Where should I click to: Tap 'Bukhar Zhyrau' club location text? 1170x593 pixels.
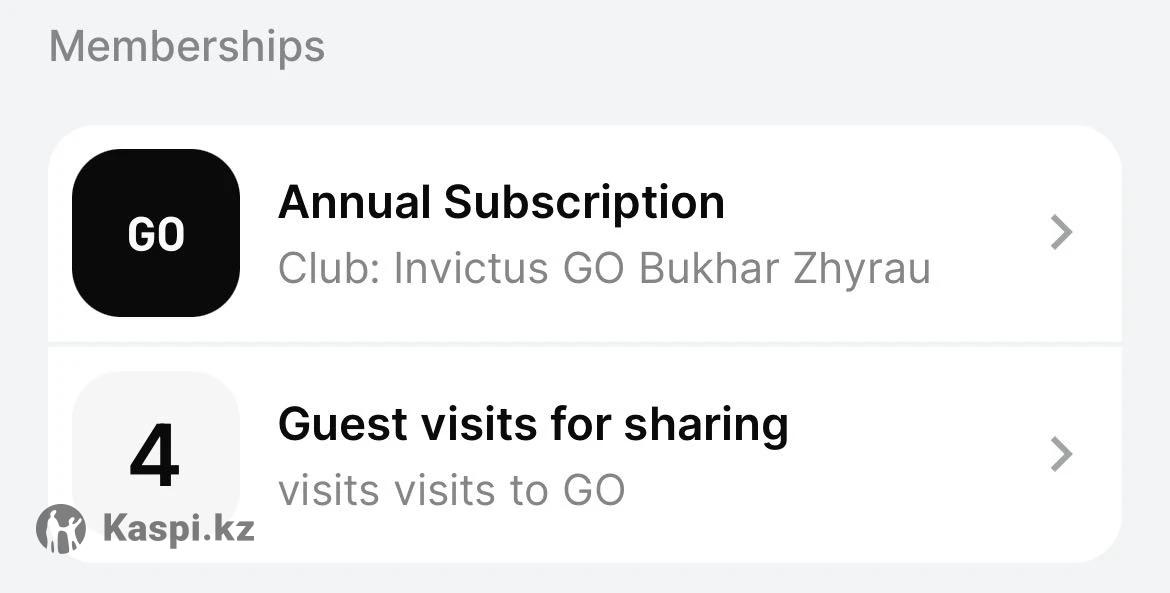785,268
